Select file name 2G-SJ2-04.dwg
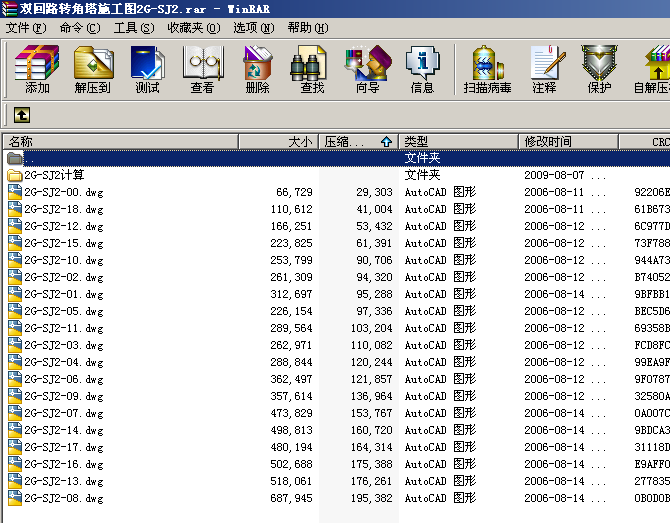 click(x=64, y=362)
